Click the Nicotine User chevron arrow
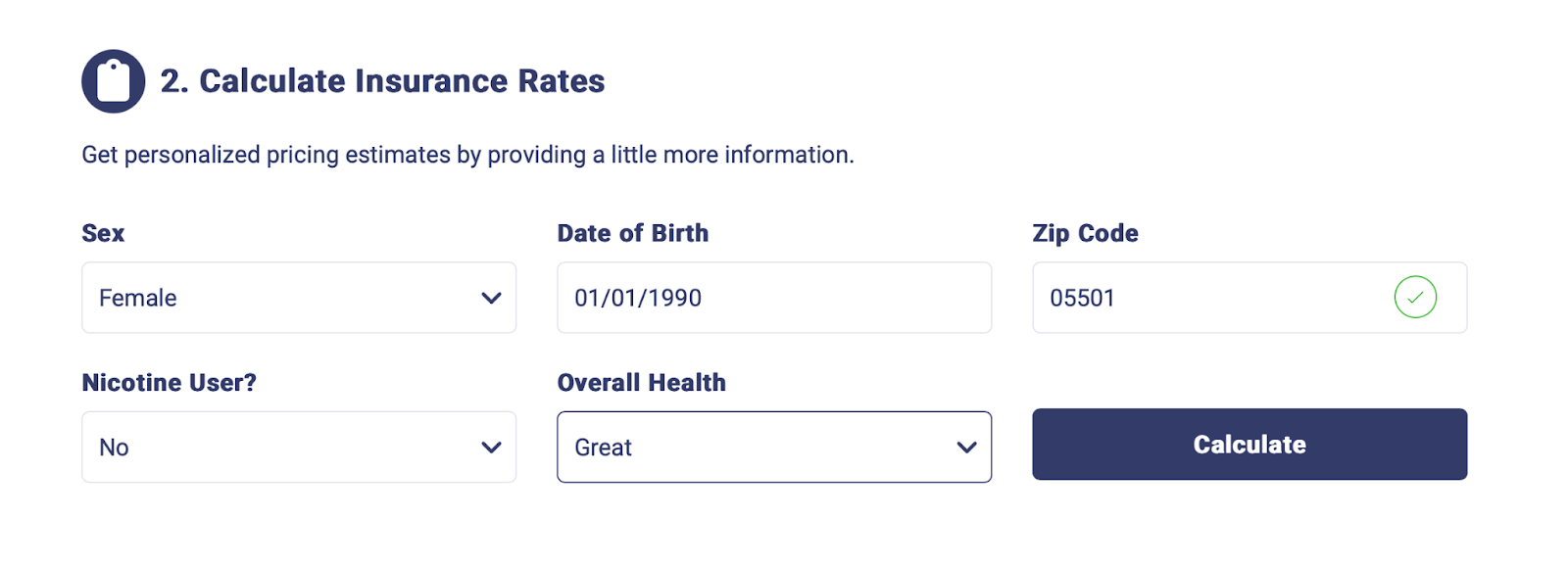1568x566 pixels. [491, 448]
